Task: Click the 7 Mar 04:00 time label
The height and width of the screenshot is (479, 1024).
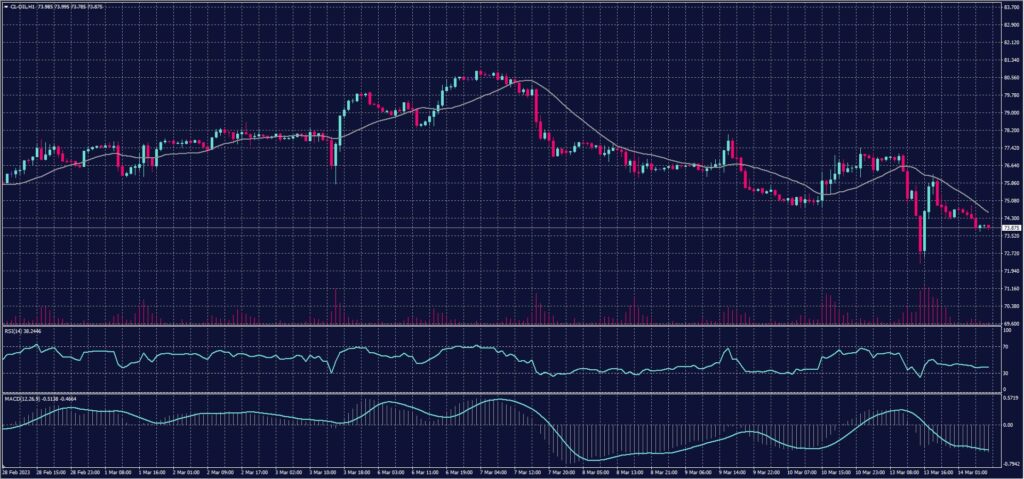Action: (496, 470)
